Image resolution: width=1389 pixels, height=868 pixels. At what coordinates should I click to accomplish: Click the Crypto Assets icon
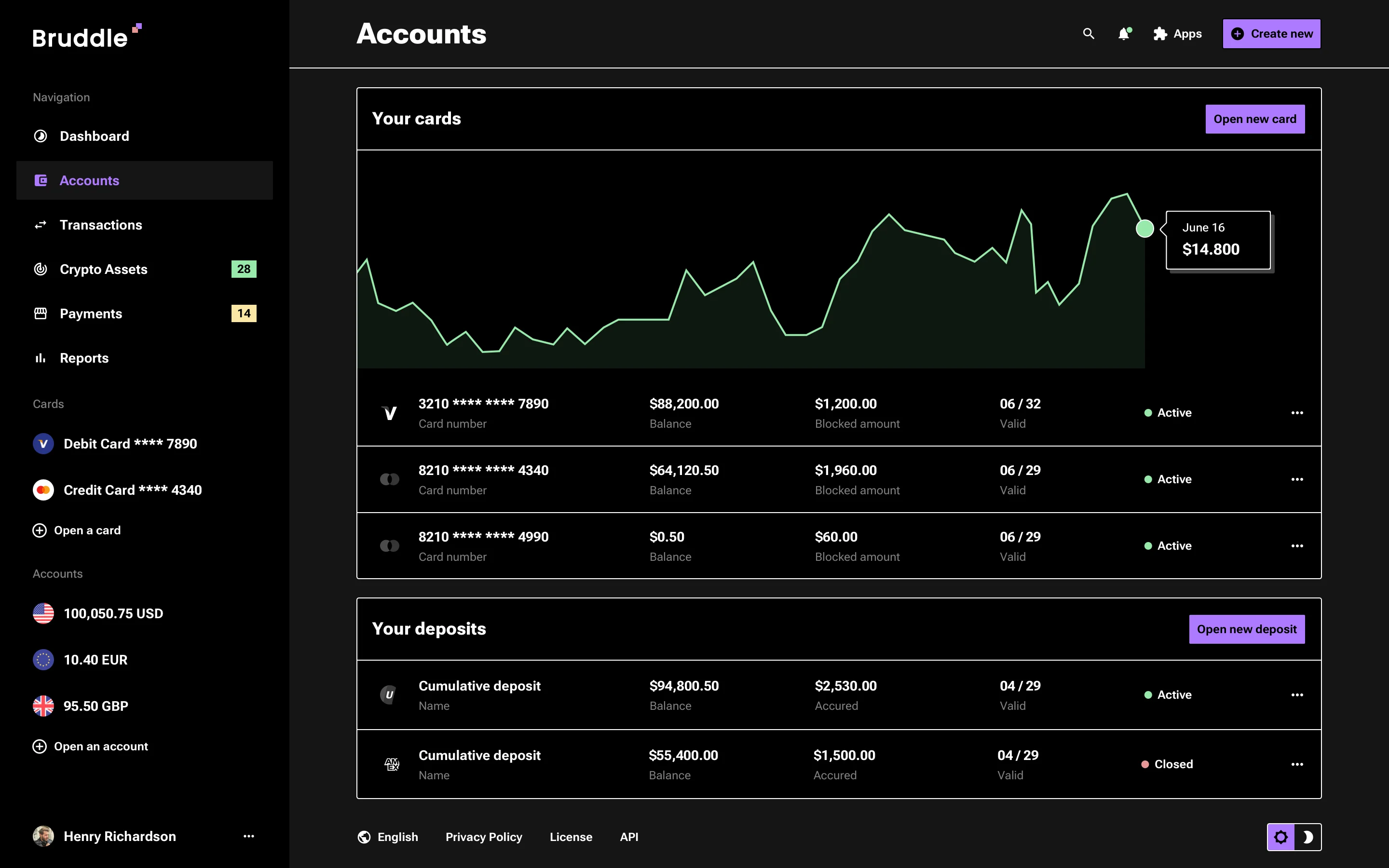[40, 269]
